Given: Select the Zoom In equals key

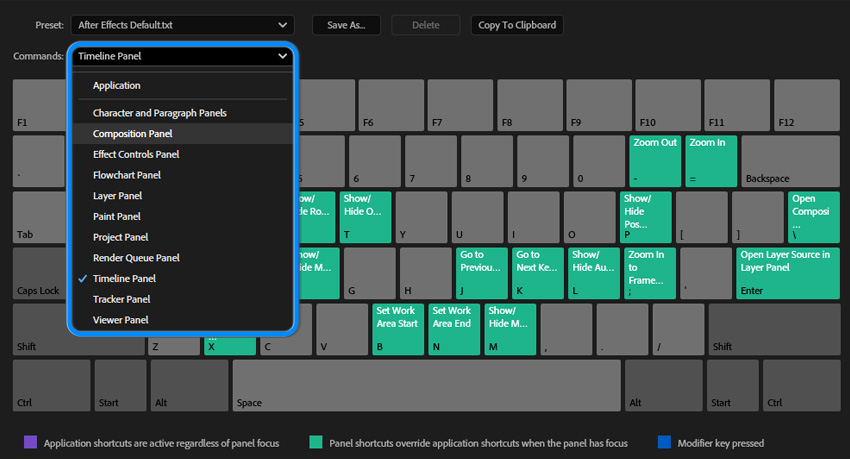Looking at the screenshot, I should (711, 161).
